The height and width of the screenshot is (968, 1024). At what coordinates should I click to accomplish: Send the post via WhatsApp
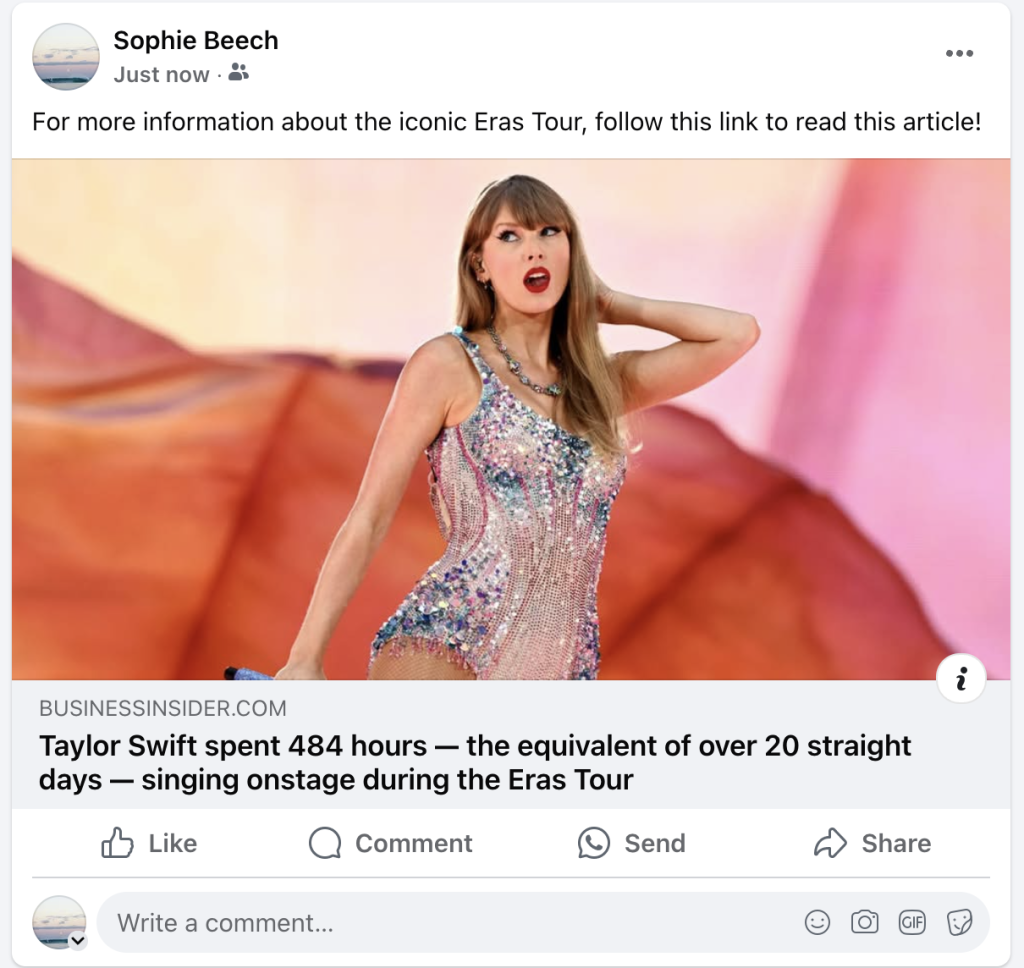[x=631, y=843]
